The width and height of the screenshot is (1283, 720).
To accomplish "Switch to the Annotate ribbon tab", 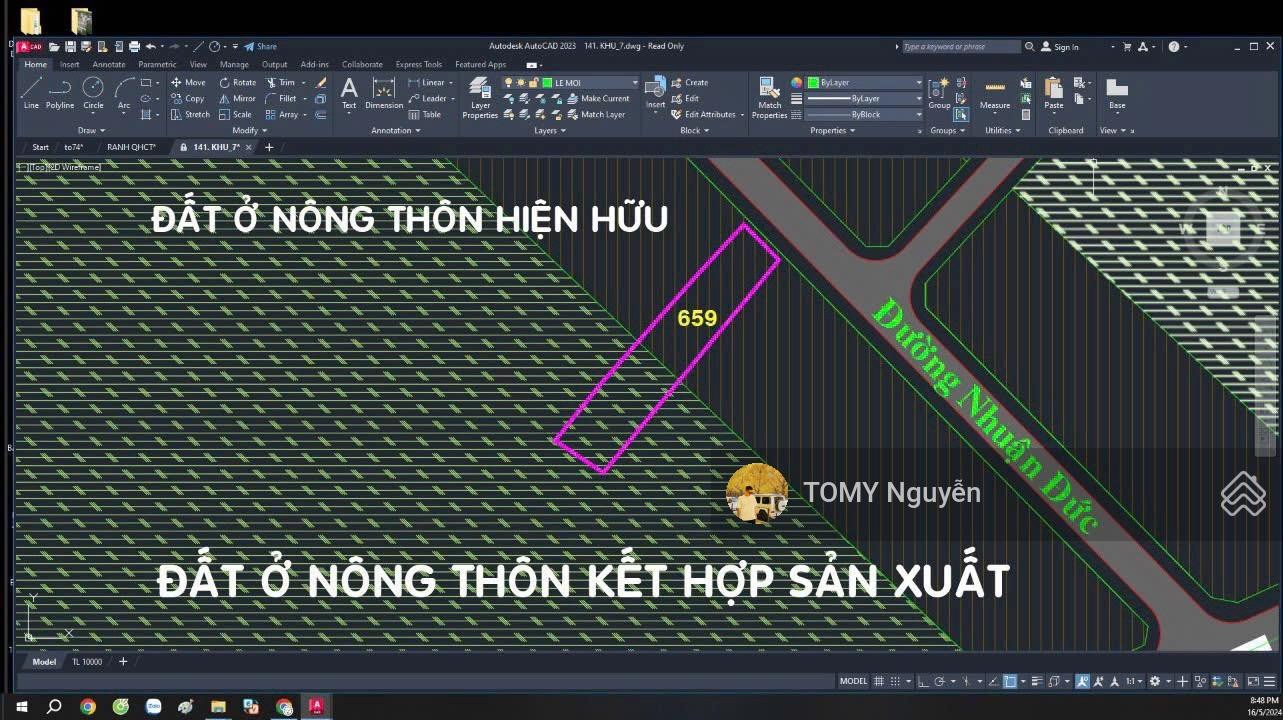I will [x=109, y=65].
